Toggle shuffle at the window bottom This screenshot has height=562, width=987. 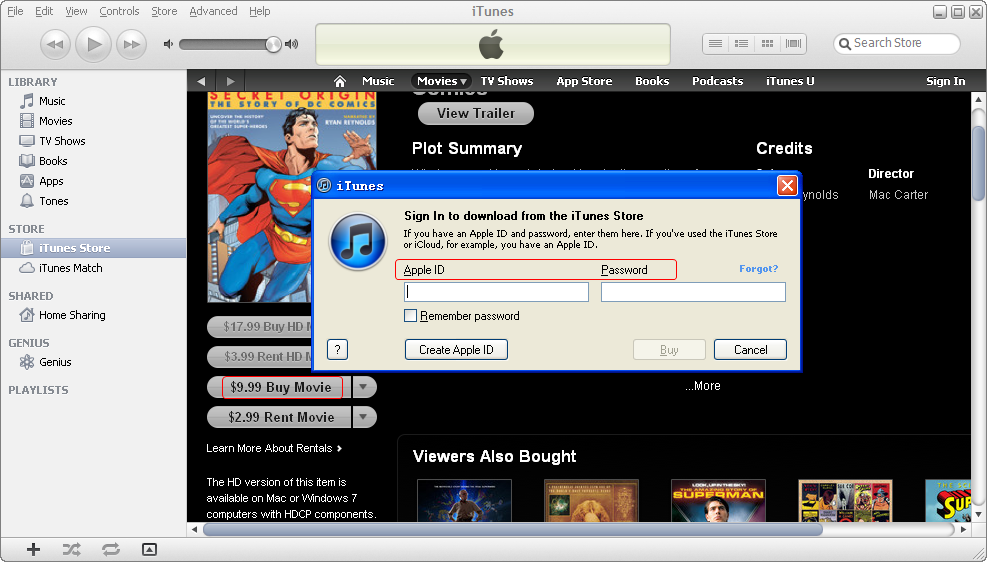coord(71,549)
